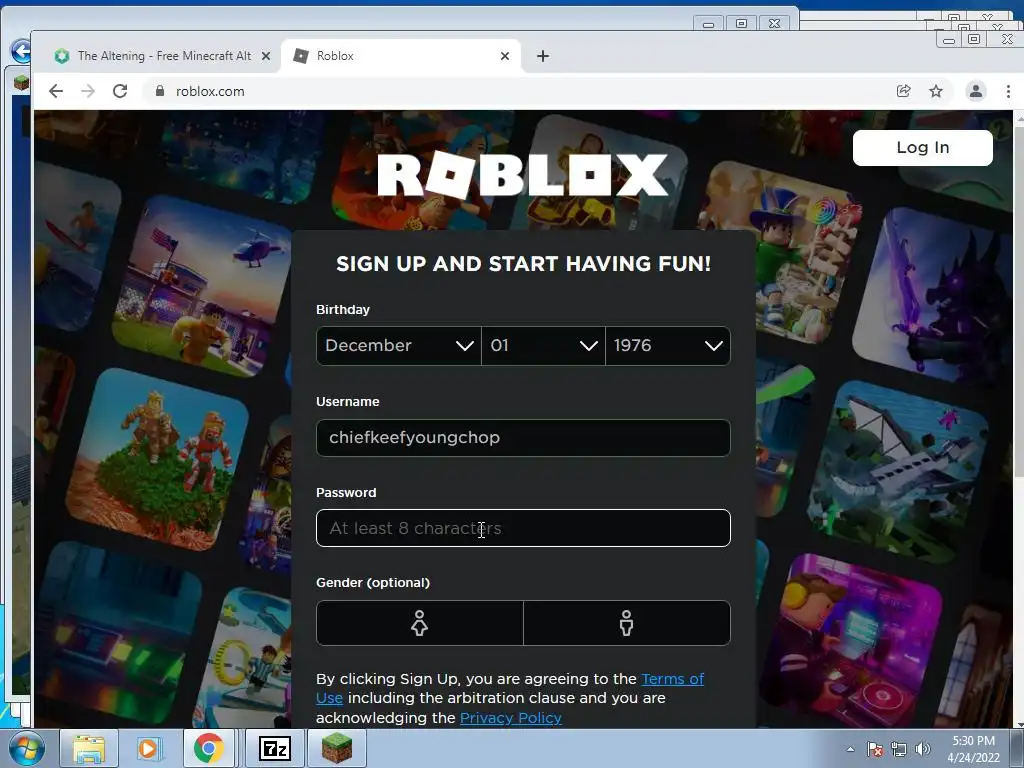Click the purple dragon game thumbnail
Viewport: 1024px width, 768px height.
coord(934,297)
